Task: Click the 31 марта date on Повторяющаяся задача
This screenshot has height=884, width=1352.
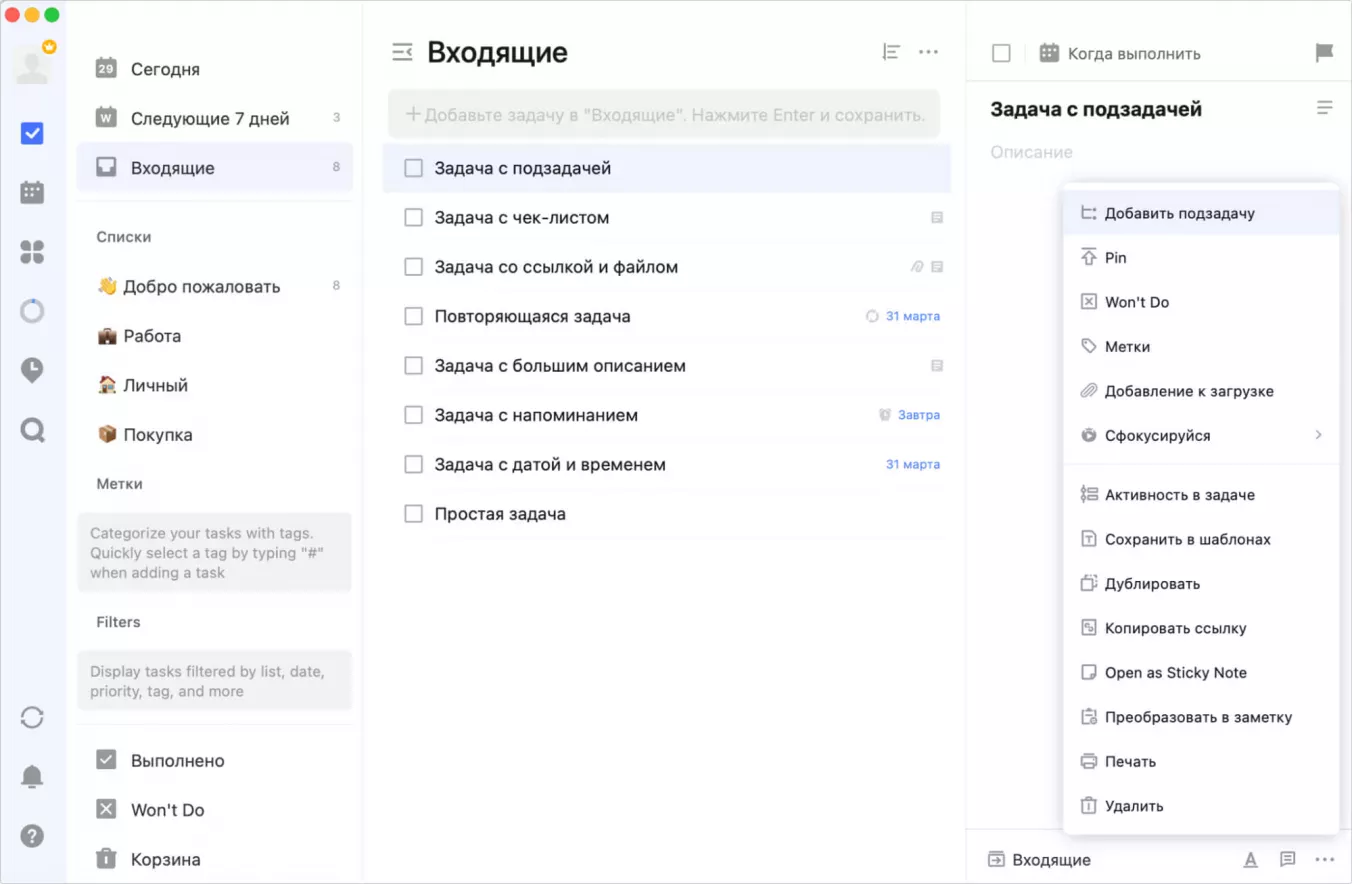Action: pos(913,316)
